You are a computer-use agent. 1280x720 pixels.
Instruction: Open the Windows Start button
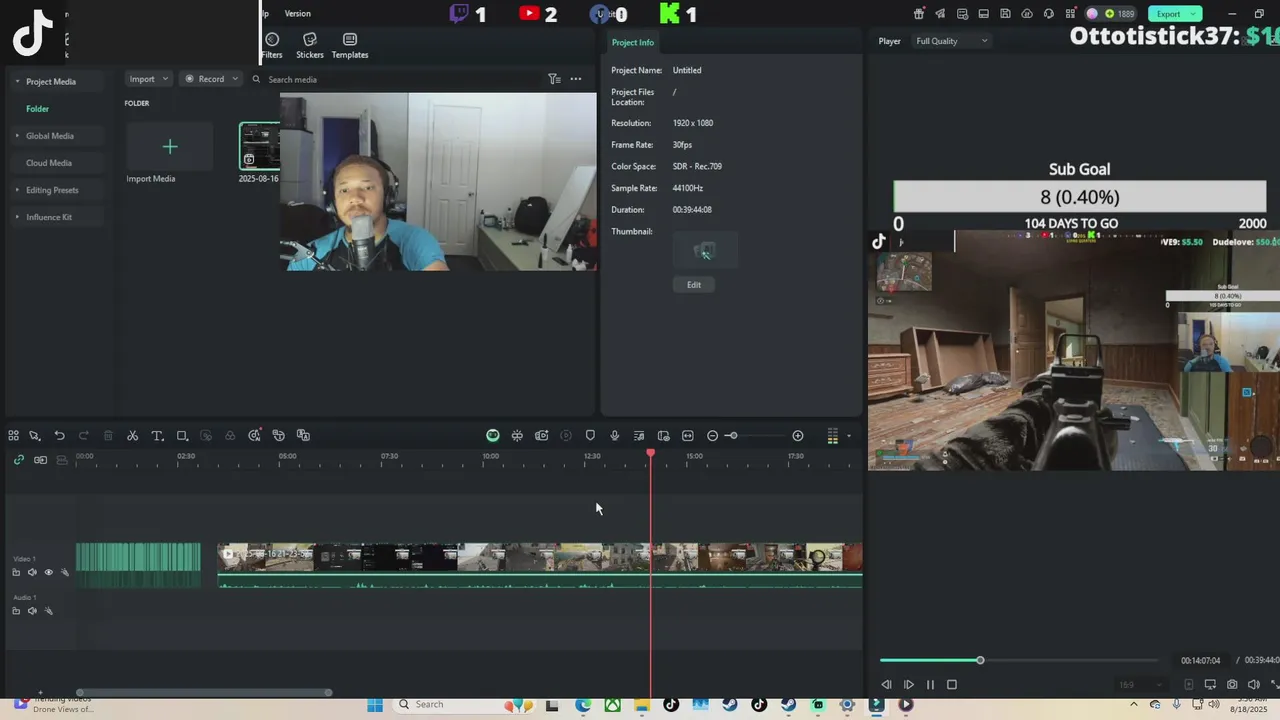point(375,705)
